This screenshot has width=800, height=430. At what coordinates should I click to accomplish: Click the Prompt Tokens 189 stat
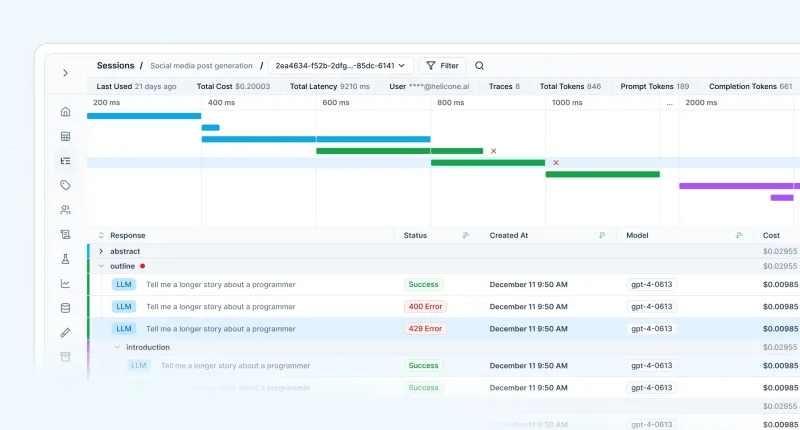click(x=655, y=87)
